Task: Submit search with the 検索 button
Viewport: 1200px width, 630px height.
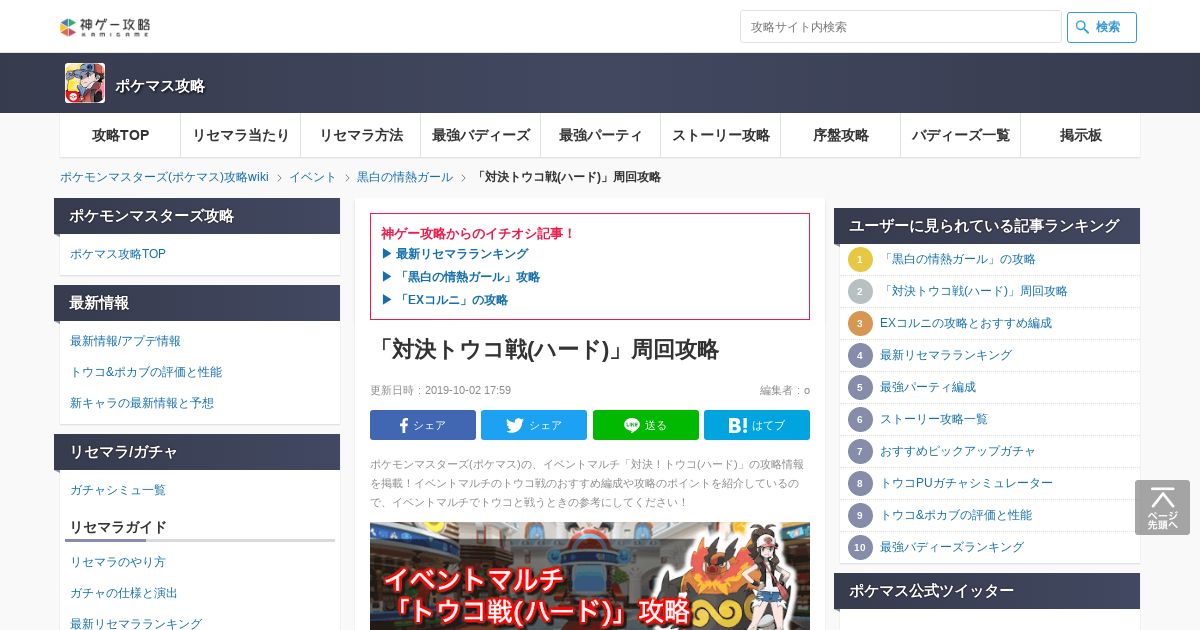Action: (1101, 27)
